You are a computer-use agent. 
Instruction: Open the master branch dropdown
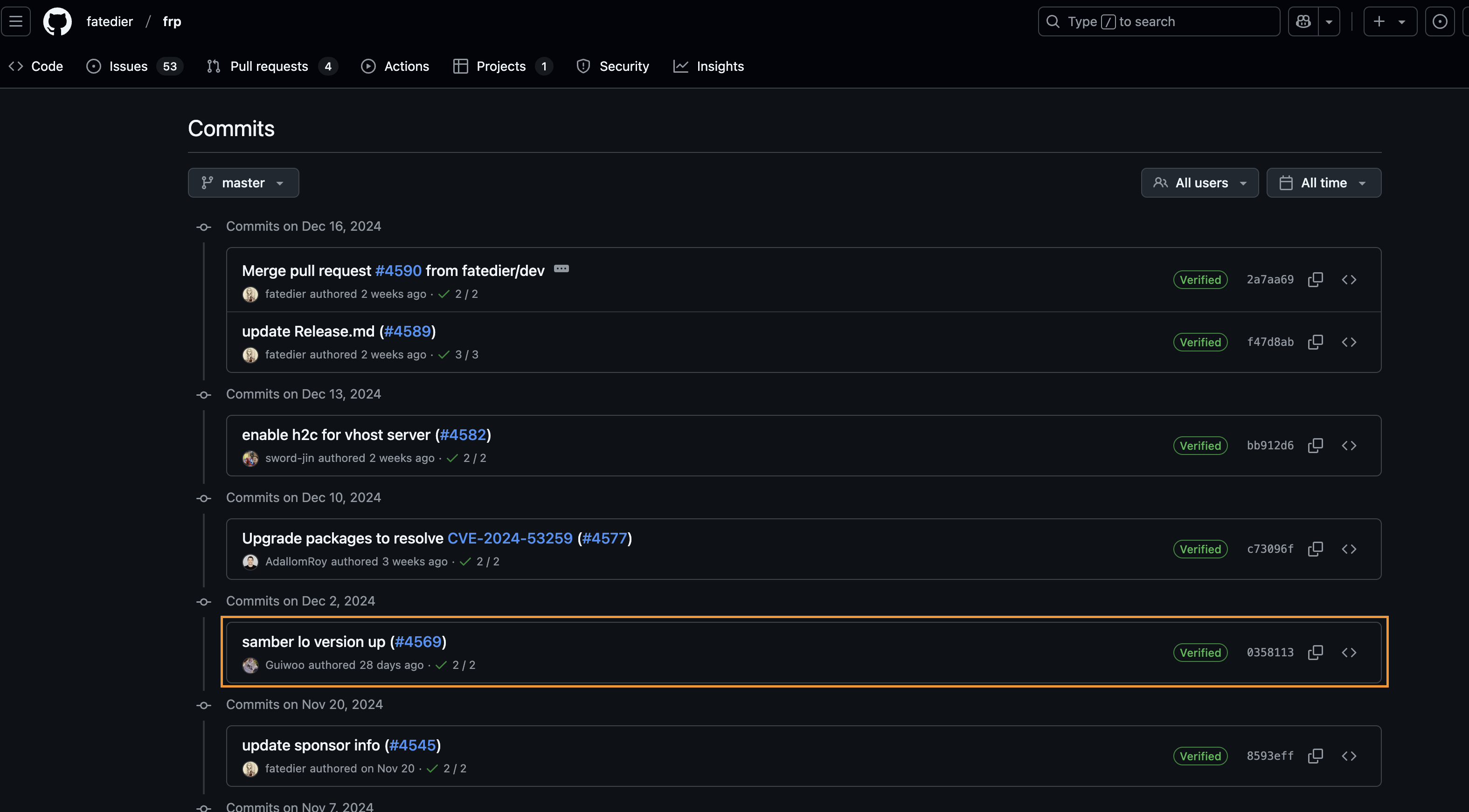pos(243,183)
